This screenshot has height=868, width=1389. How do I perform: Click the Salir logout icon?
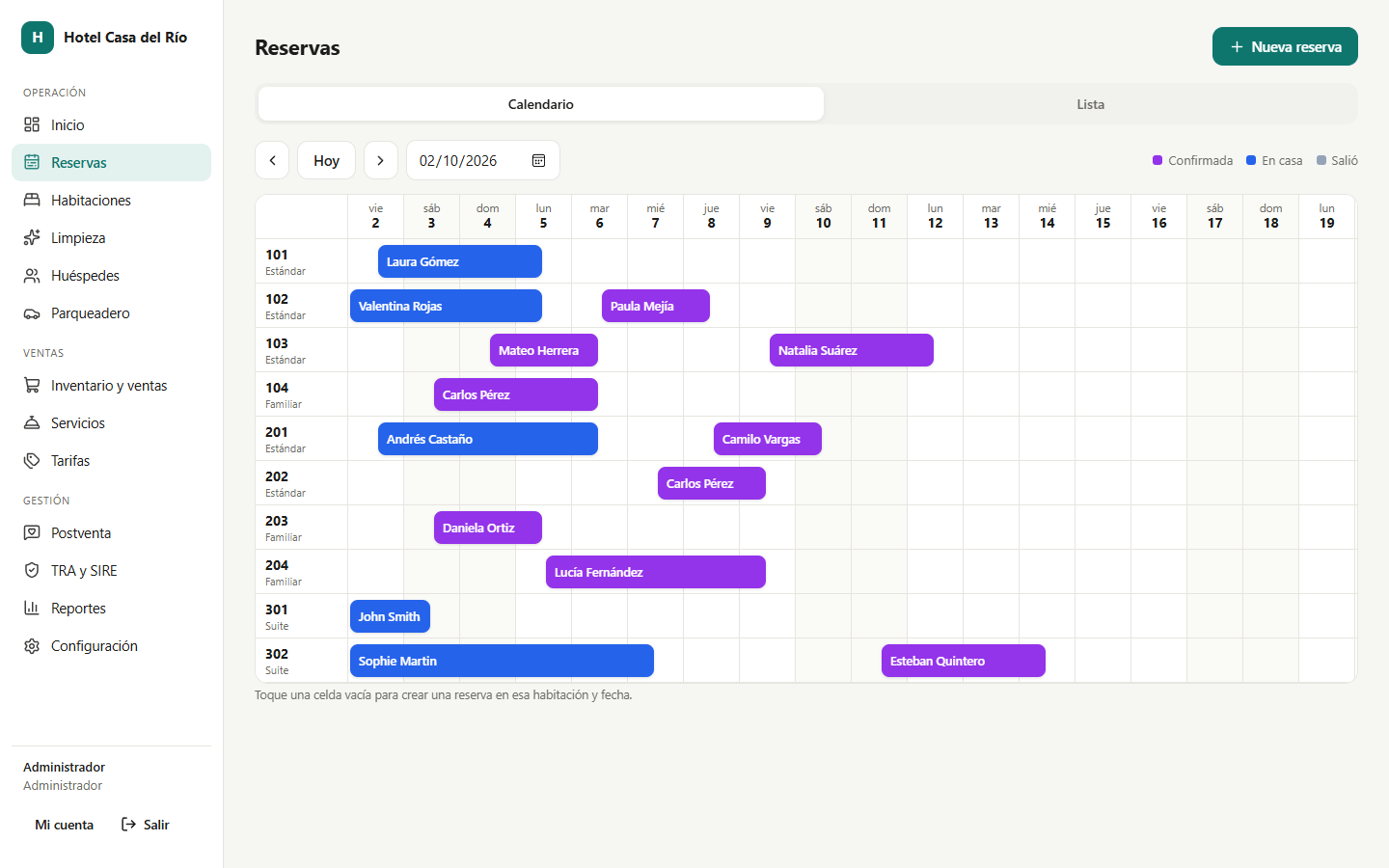click(x=128, y=825)
